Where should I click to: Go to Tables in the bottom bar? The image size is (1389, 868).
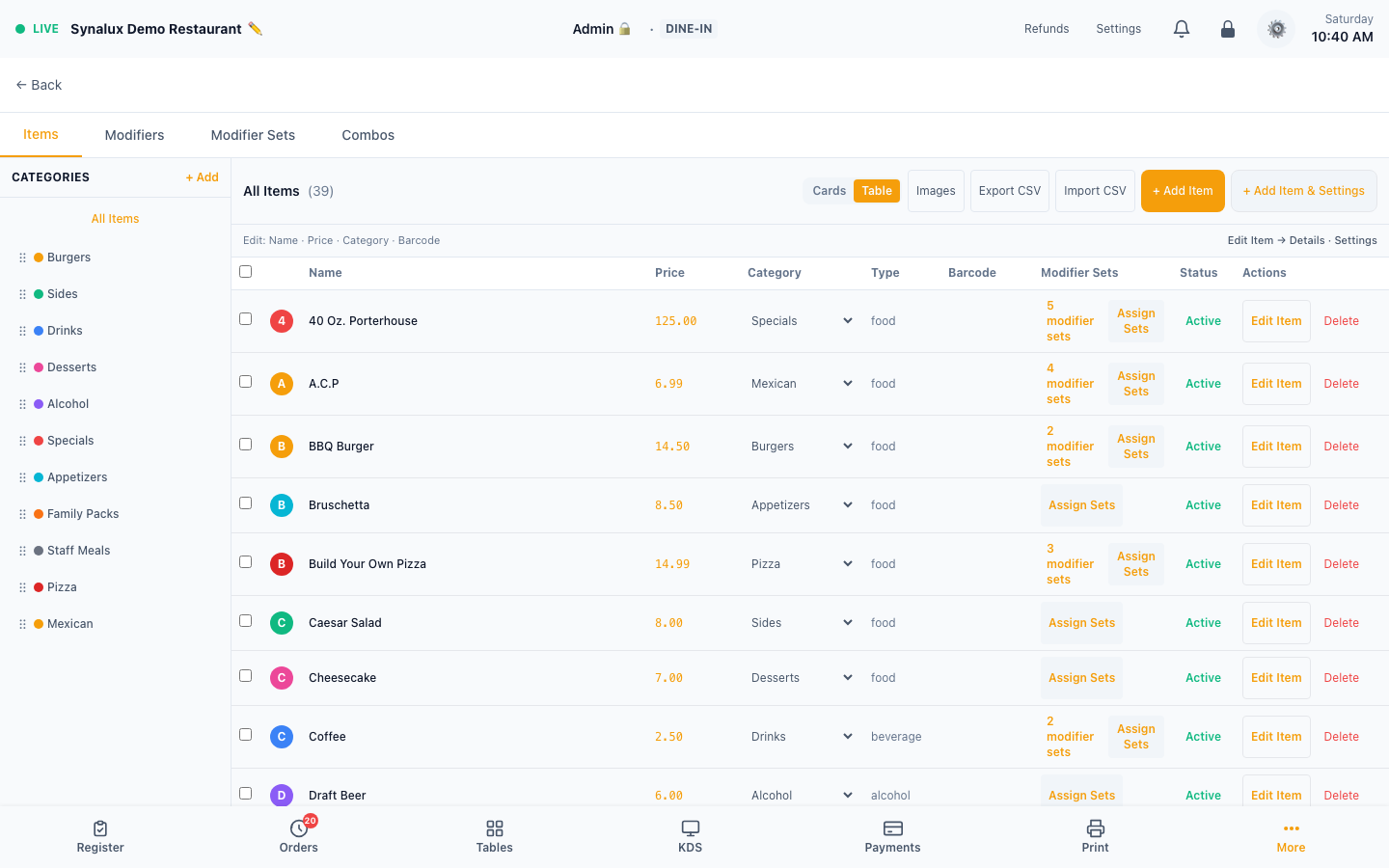pyautogui.click(x=494, y=836)
